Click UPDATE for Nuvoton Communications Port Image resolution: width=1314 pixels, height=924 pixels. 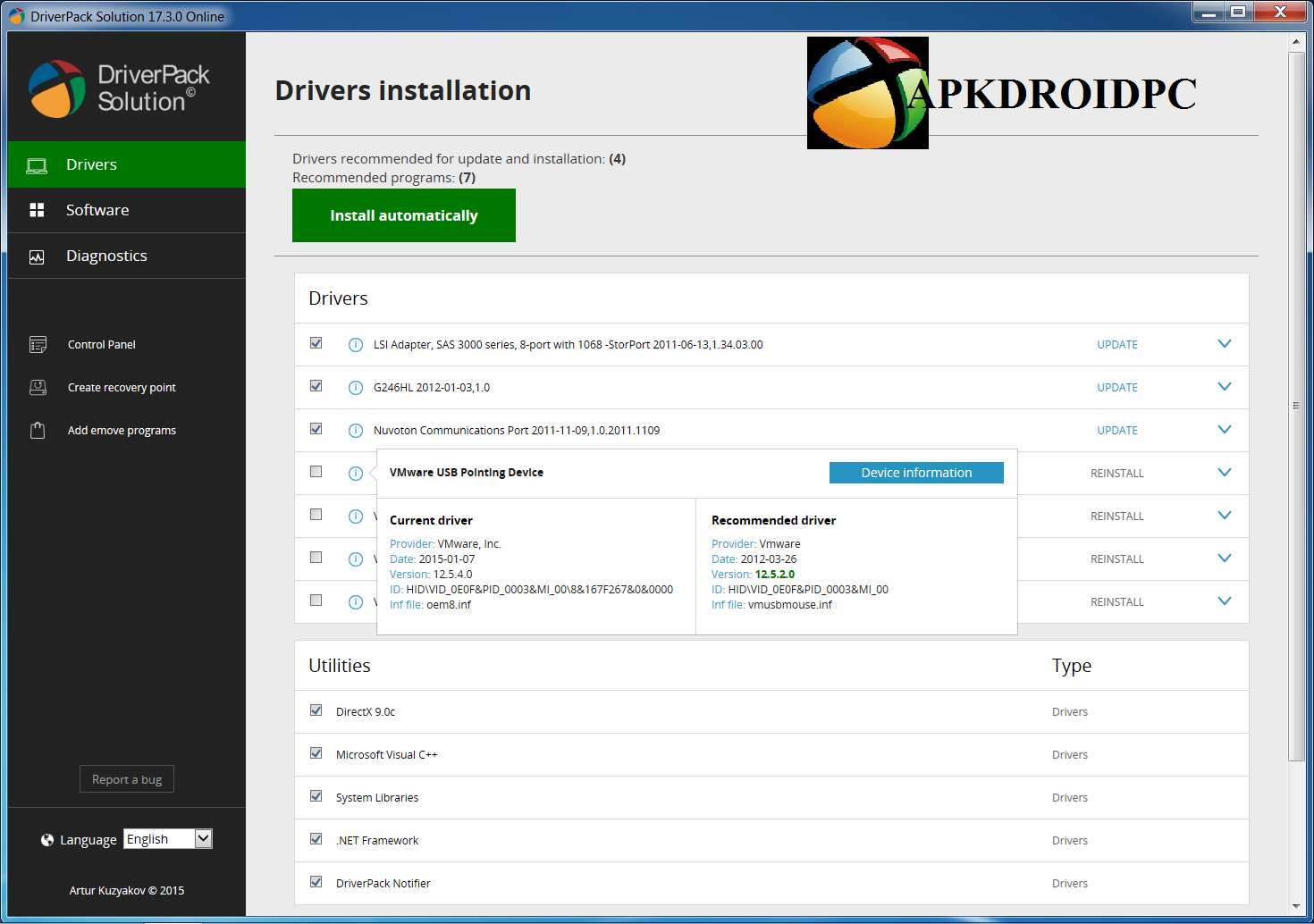1117,431
